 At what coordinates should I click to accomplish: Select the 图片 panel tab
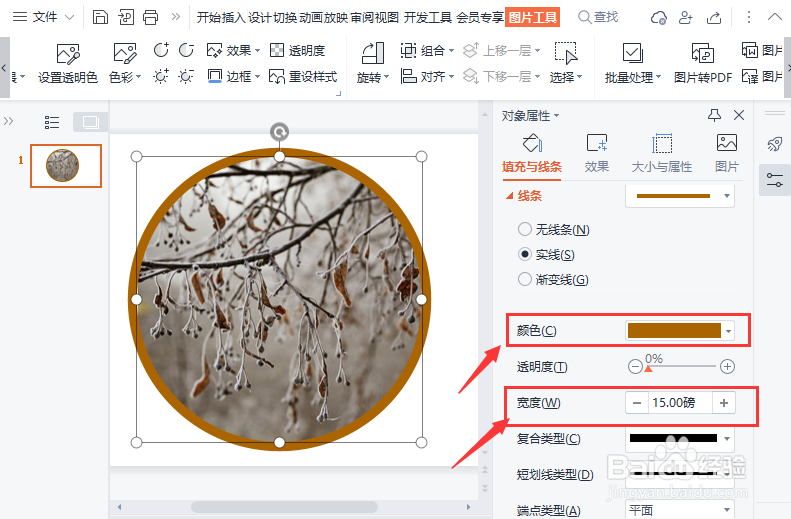pos(727,153)
